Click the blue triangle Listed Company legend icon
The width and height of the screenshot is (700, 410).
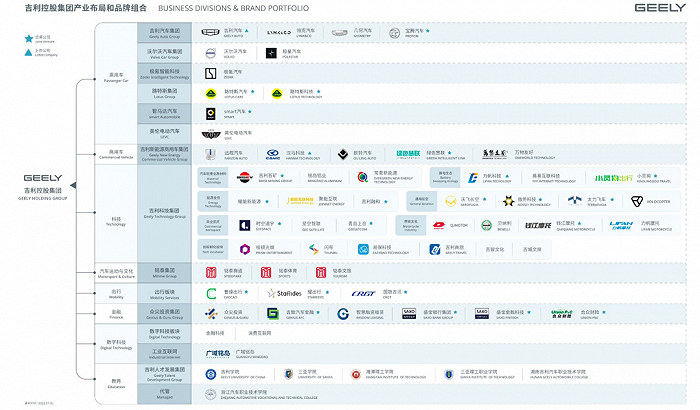pyautogui.click(x=29, y=53)
